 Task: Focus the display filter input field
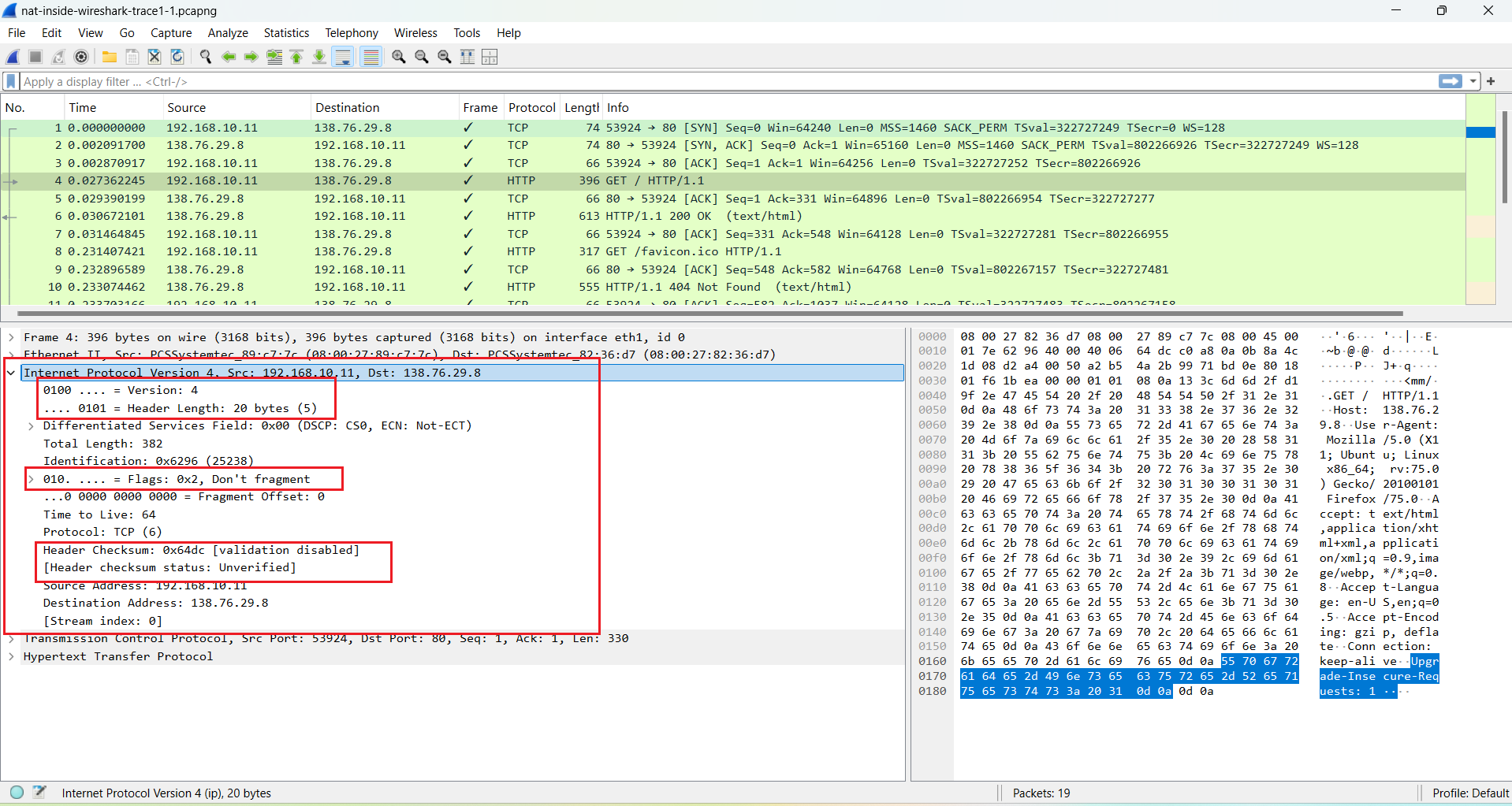click(729, 81)
